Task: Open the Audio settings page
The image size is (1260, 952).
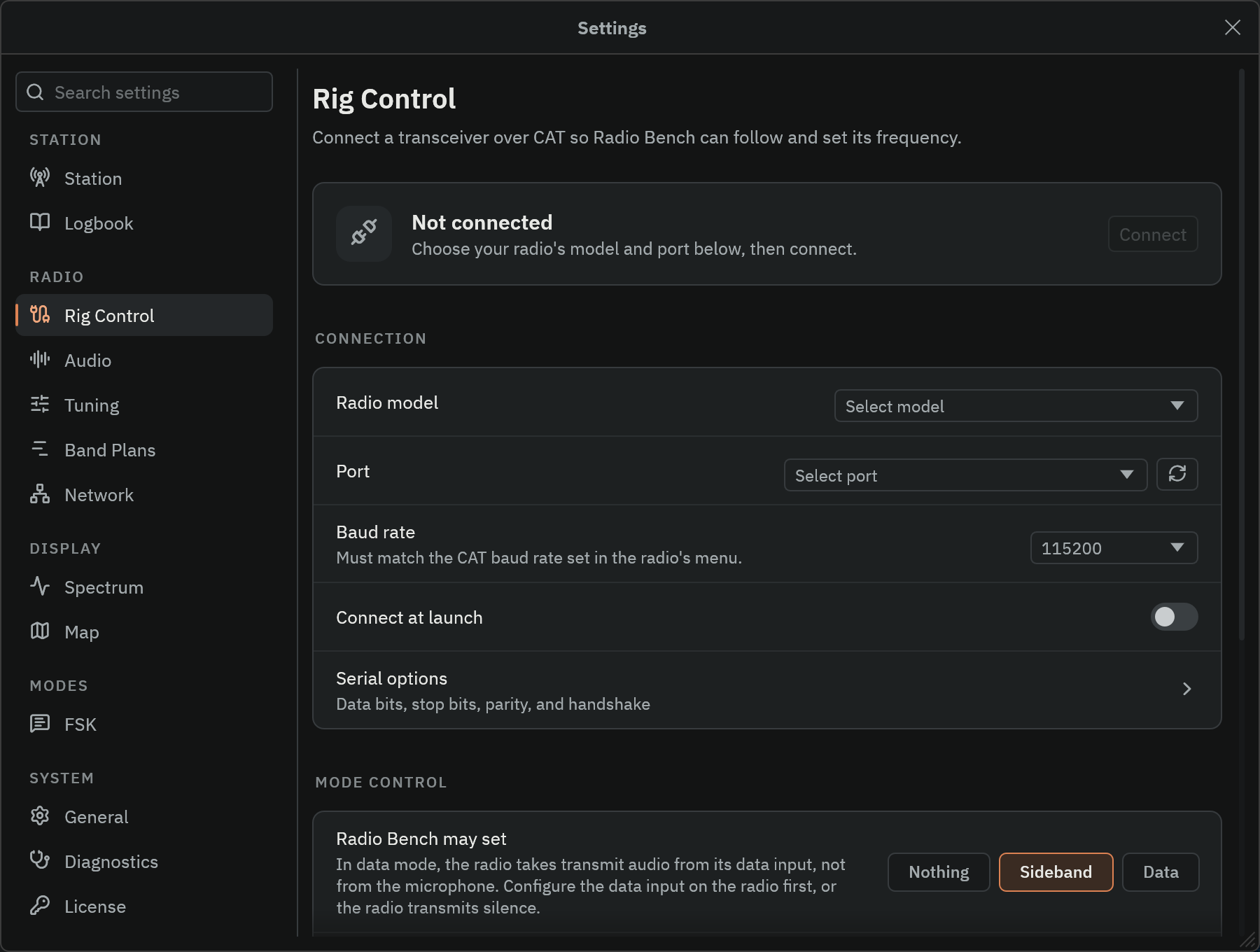Action: tap(144, 360)
